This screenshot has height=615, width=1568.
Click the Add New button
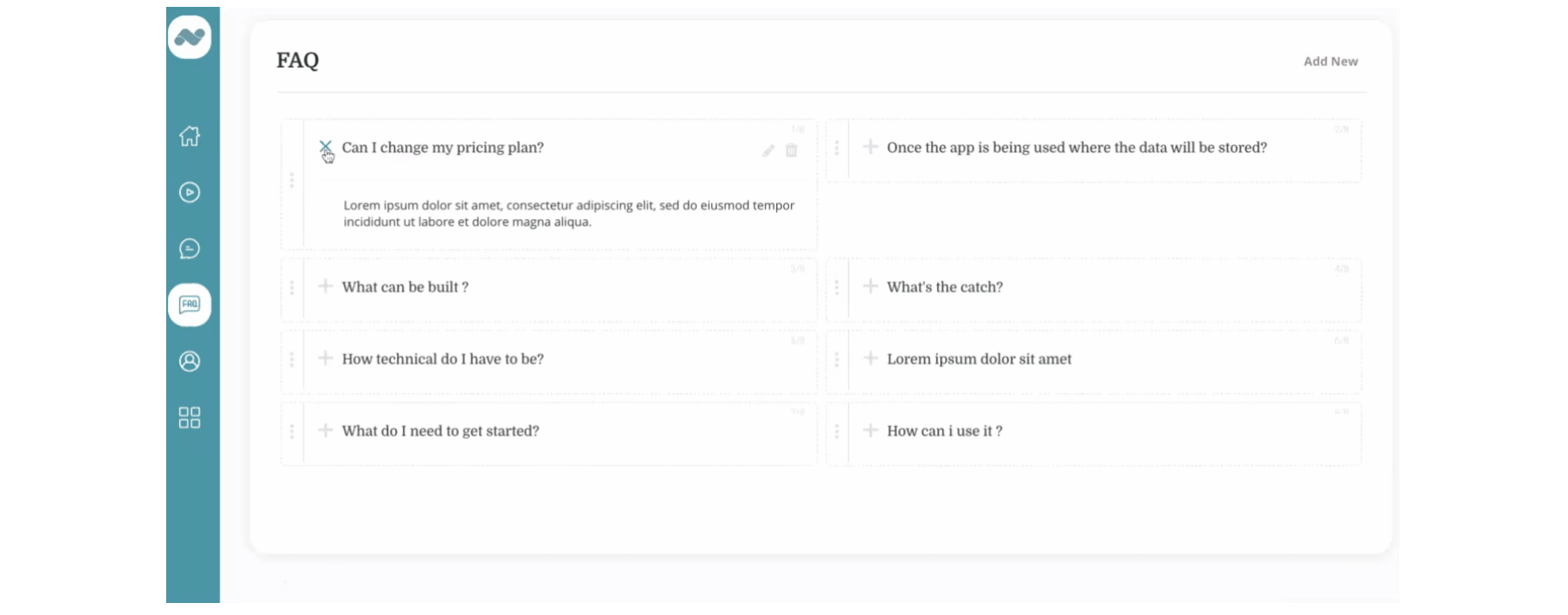click(x=1330, y=62)
